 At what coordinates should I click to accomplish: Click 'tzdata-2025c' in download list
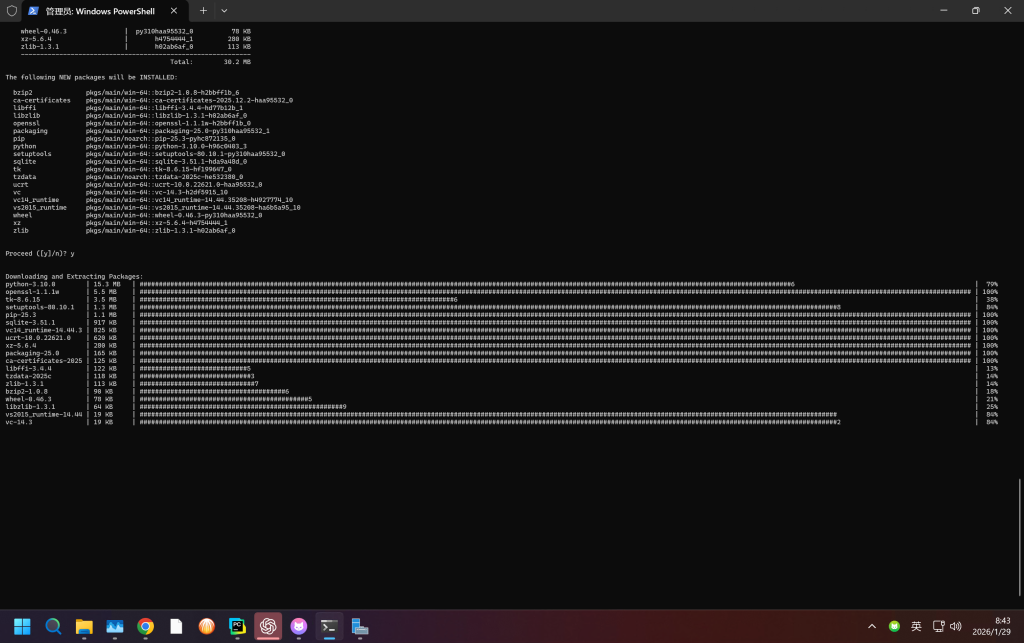click(x=28, y=377)
